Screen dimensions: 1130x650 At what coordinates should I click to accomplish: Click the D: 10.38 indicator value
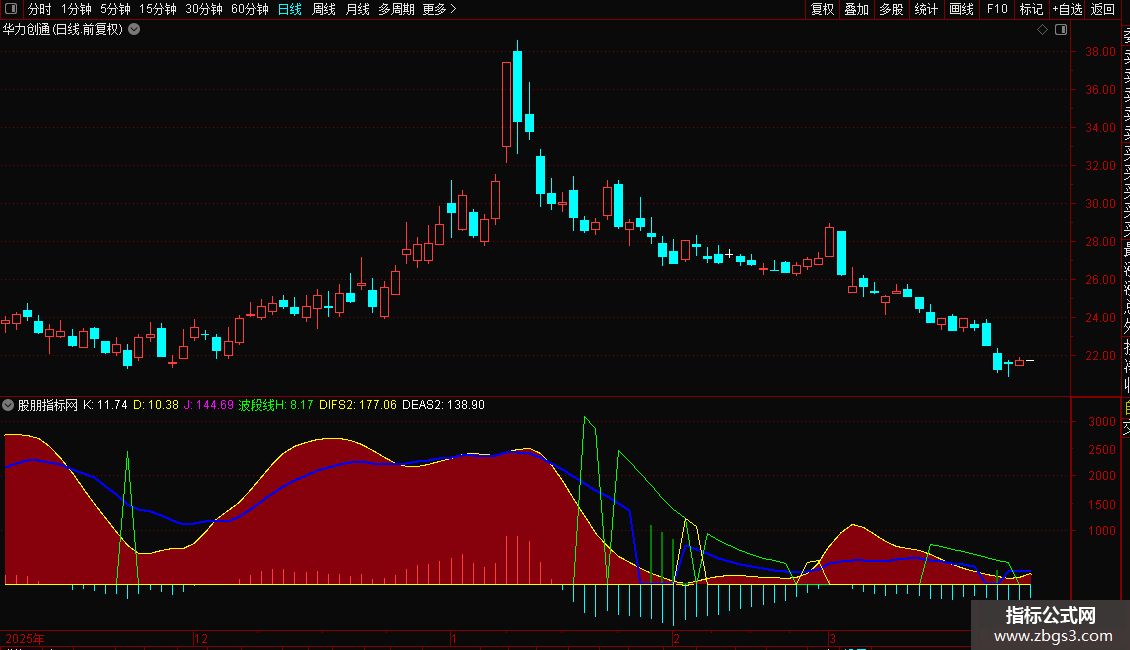(156, 405)
